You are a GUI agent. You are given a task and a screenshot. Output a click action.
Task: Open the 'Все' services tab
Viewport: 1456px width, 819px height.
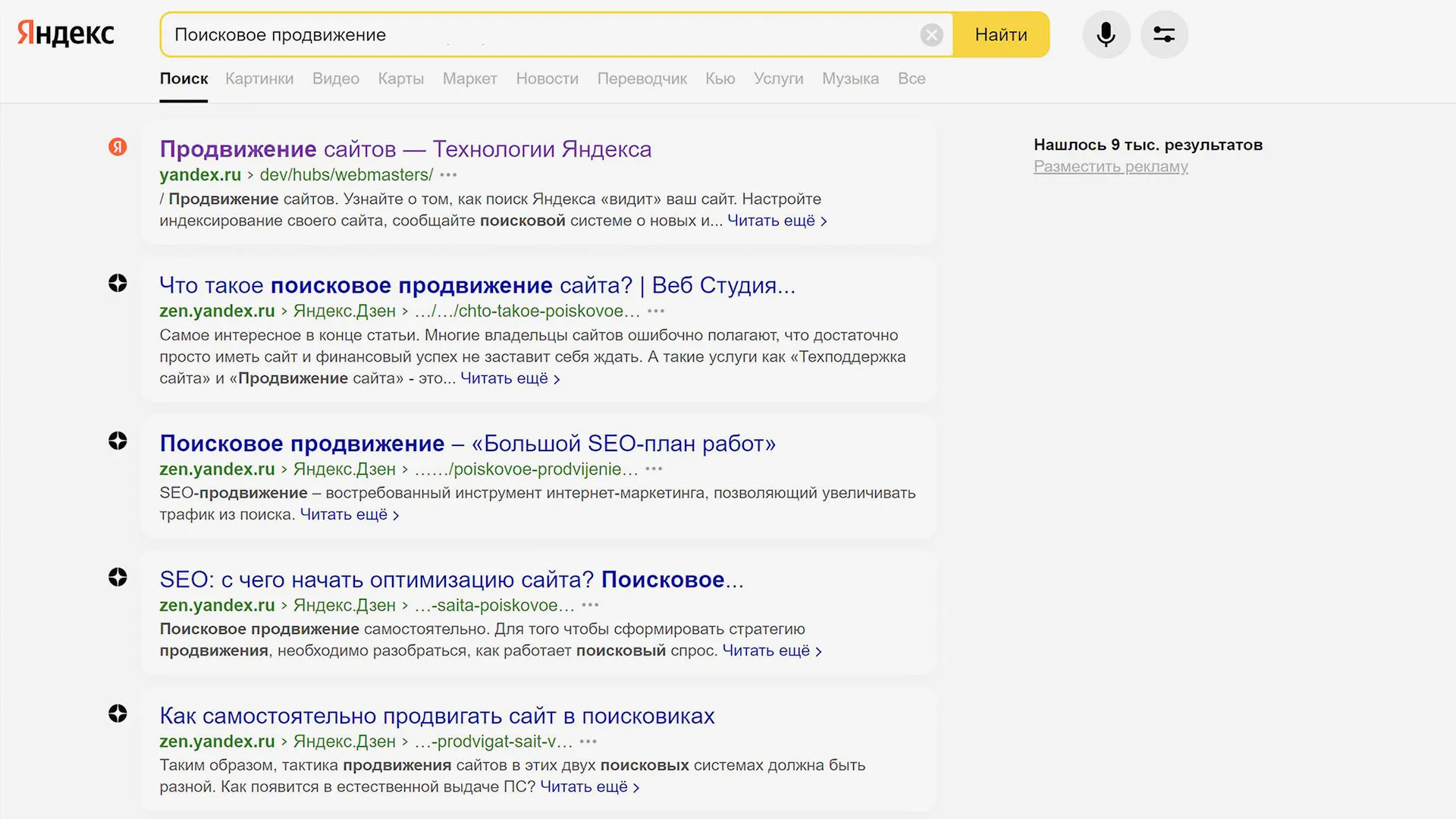tap(911, 79)
